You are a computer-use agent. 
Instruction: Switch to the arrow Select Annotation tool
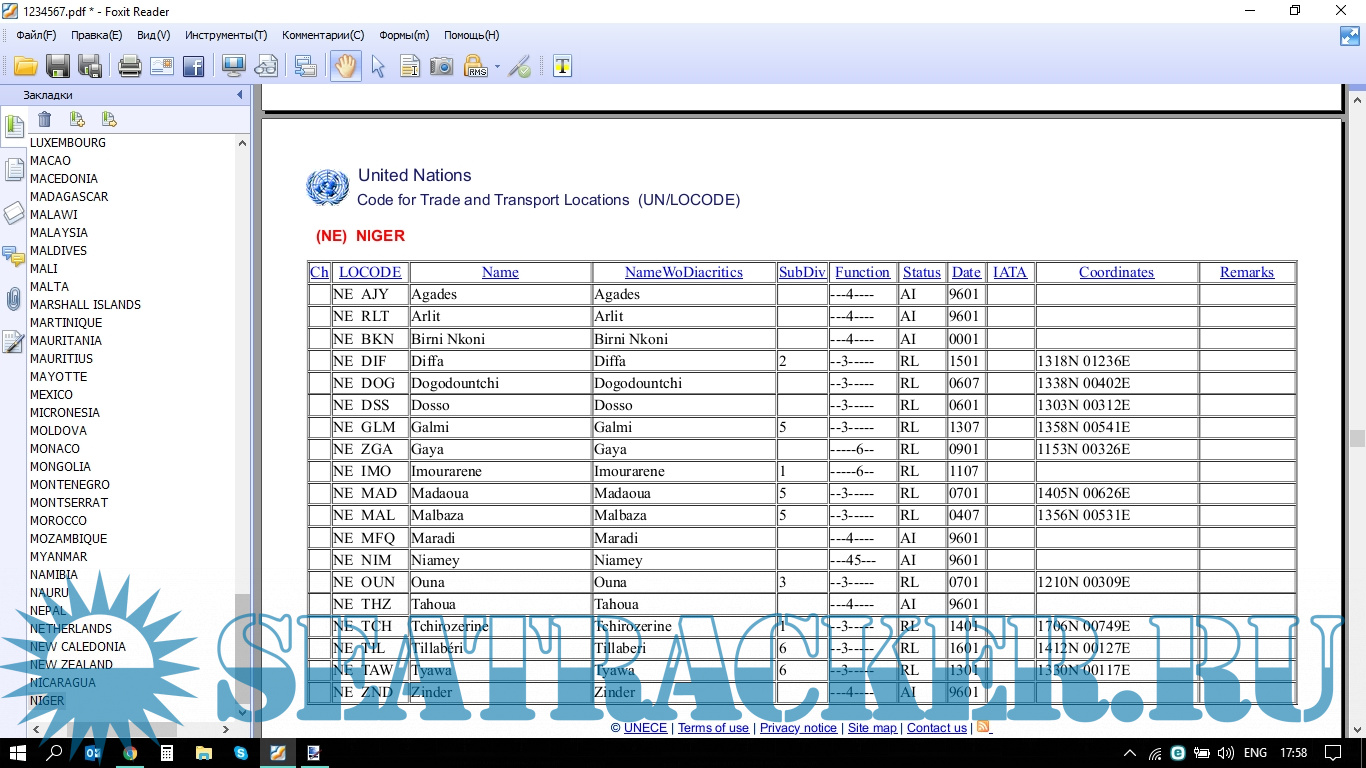click(x=378, y=67)
